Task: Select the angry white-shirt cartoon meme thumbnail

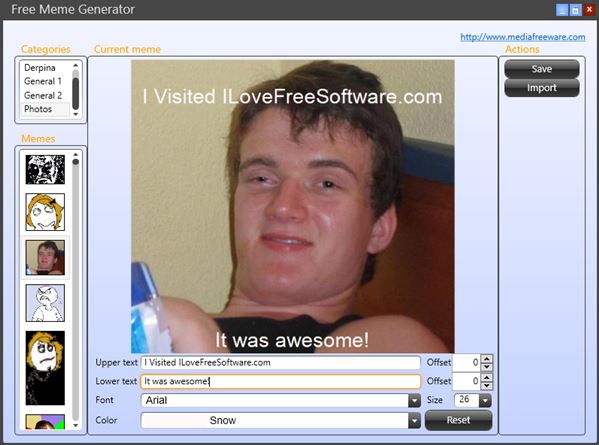Action: coord(45,303)
